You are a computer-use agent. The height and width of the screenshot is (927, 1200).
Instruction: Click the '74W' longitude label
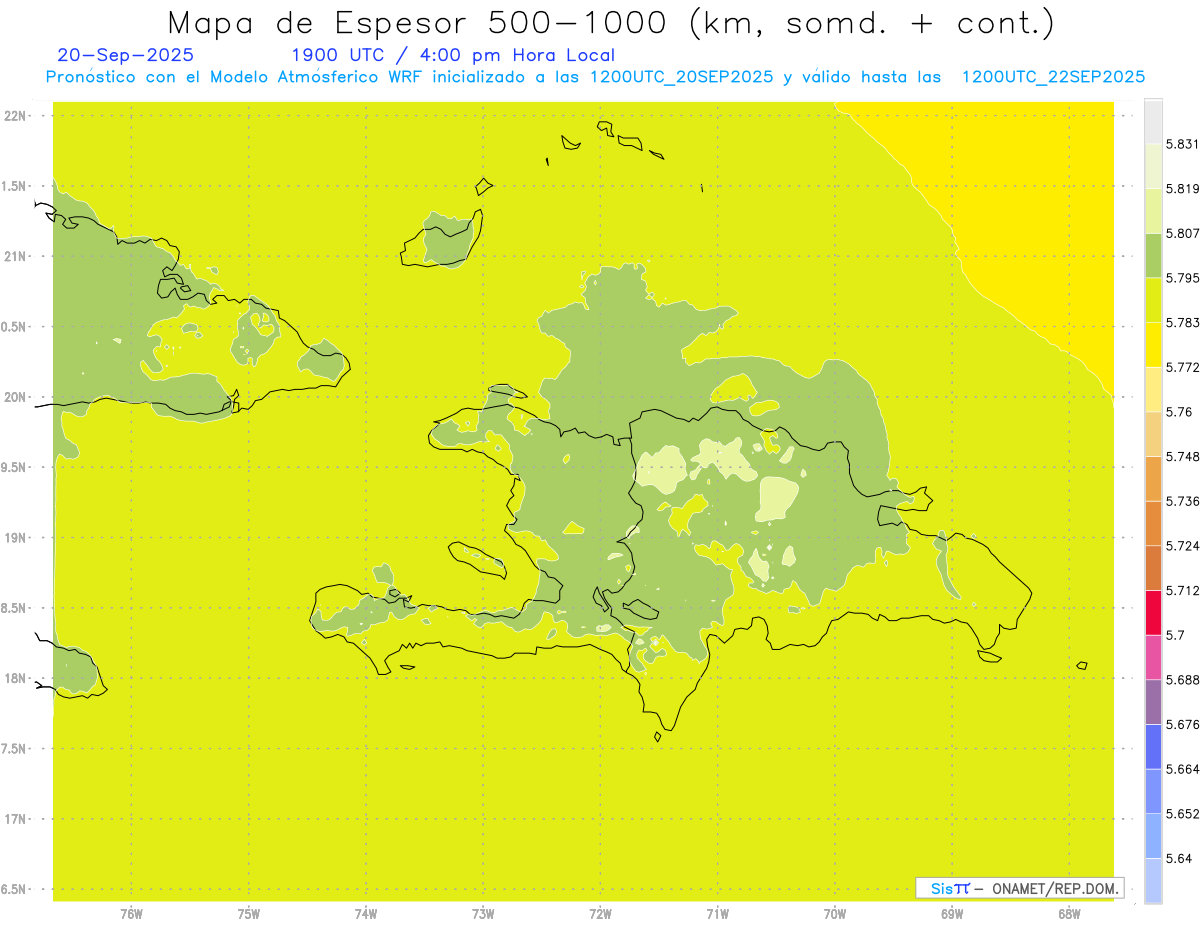(x=366, y=913)
